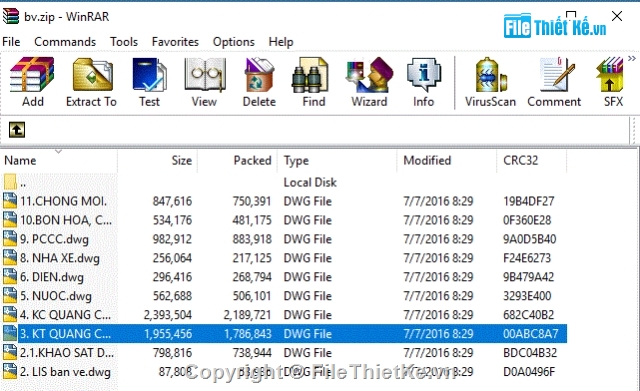Expand the toolbar overflow chevron
The image size is (640, 391).
(x=632, y=58)
